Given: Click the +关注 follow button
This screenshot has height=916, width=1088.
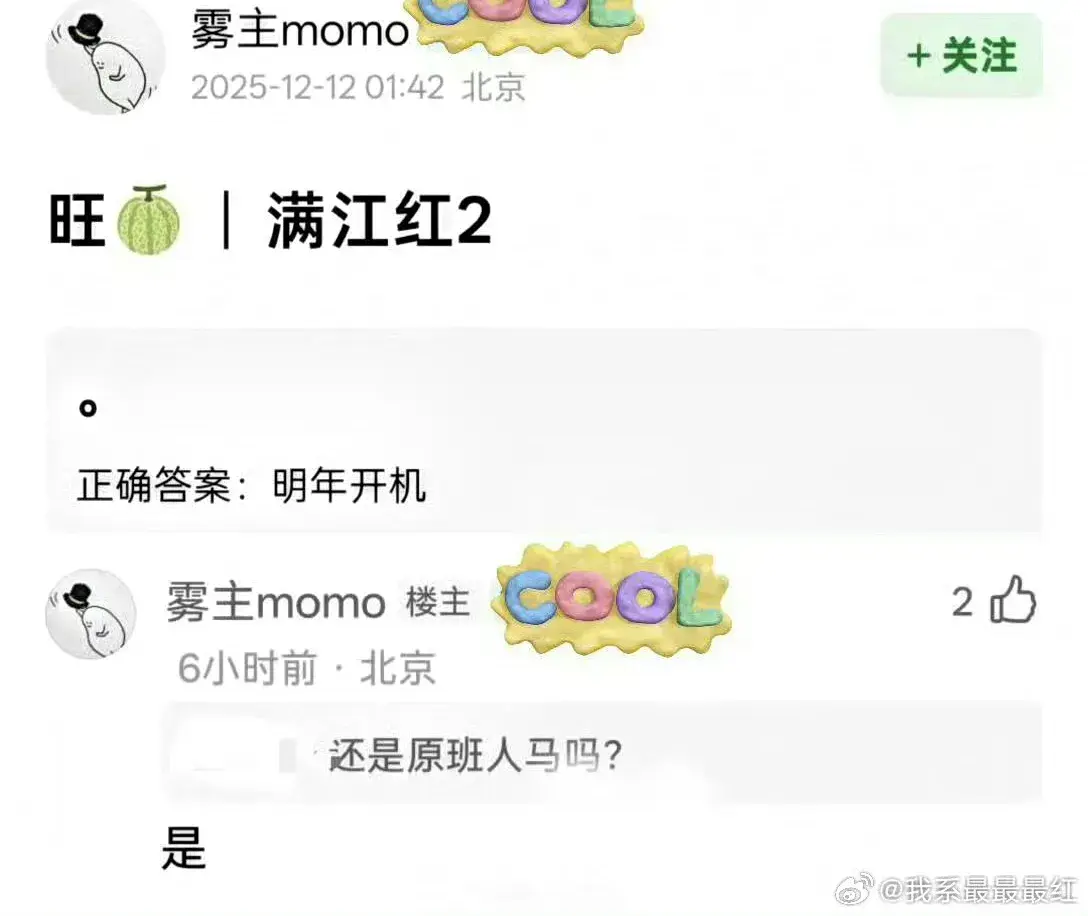Looking at the screenshot, I should coord(961,55).
